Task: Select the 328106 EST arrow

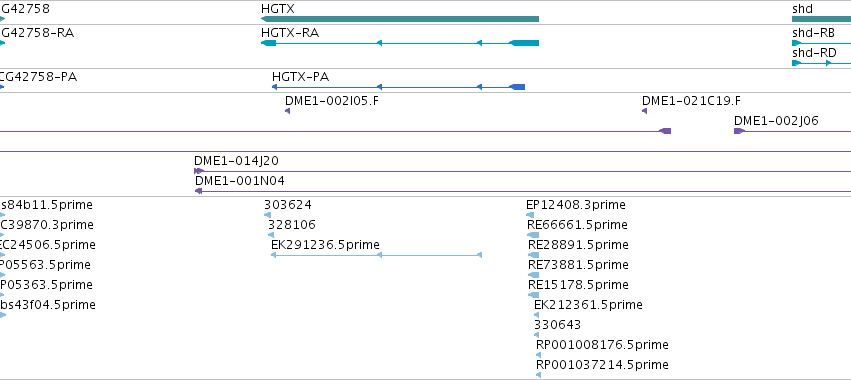Action: [271, 235]
